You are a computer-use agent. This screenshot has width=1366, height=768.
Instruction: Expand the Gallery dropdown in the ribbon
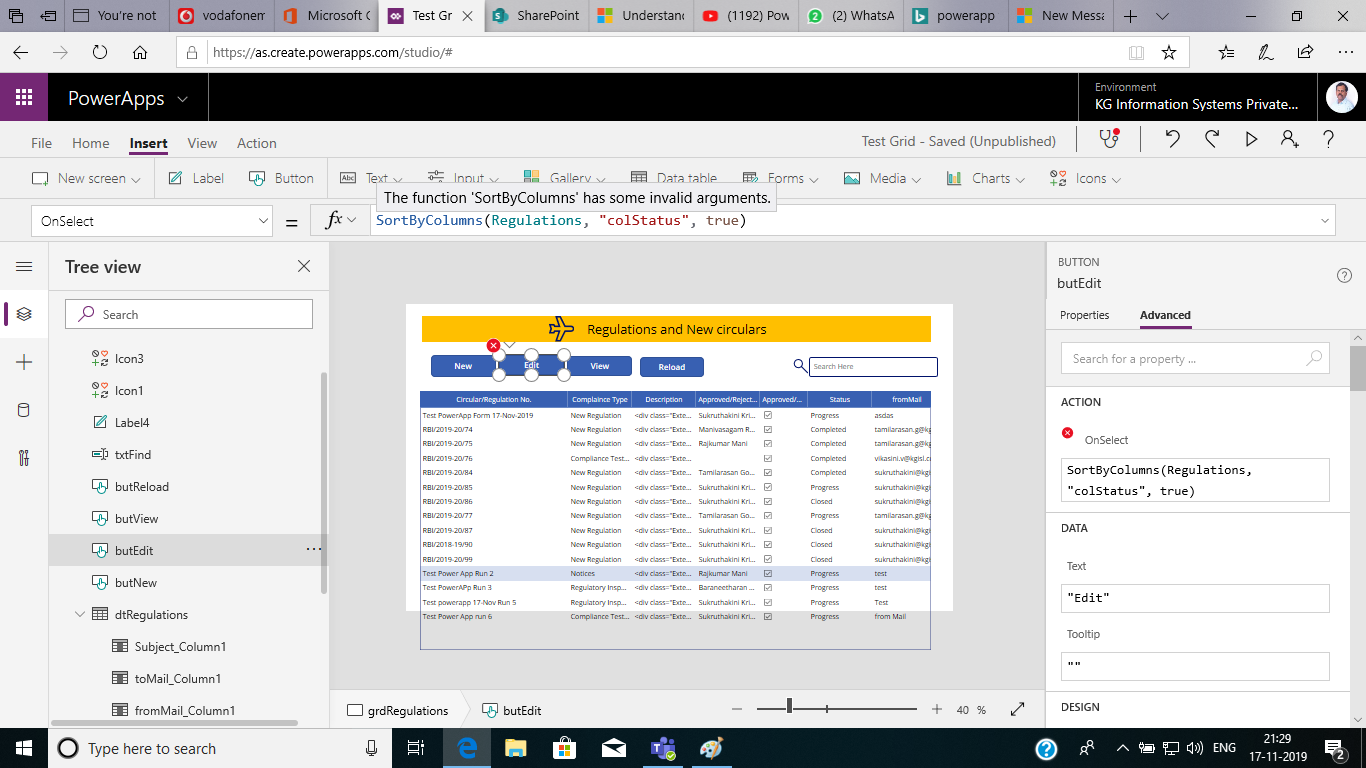click(601, 178)
